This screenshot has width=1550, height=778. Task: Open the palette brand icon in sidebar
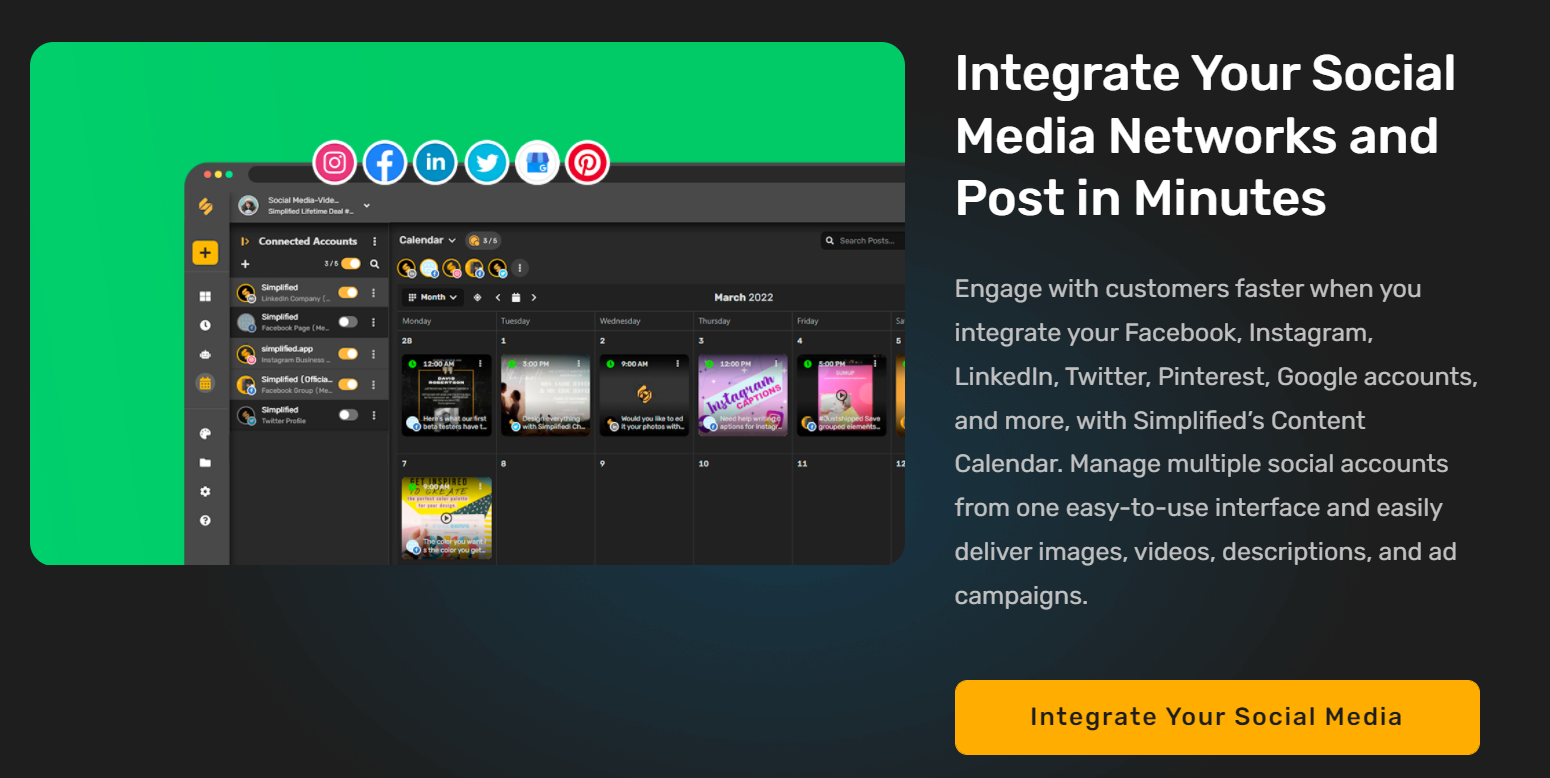[x=205, y=434]
